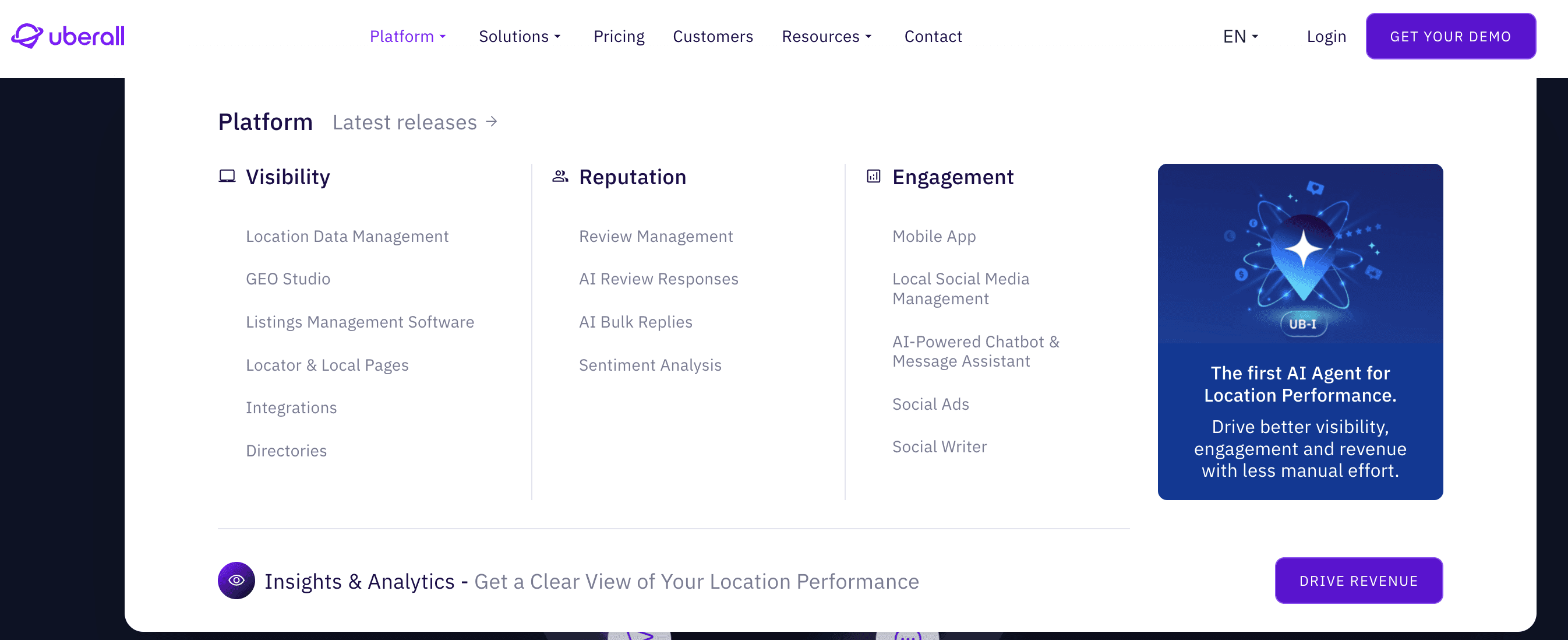Image resolution: width=1568 pixels, height=640 pixels.
Task: Click the UB-I badge on promo card
Action: [1302, 324]
